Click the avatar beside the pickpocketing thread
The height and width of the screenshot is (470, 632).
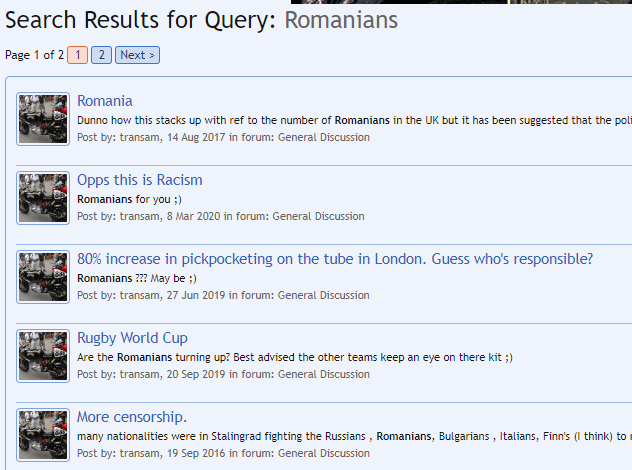point(43,277)
